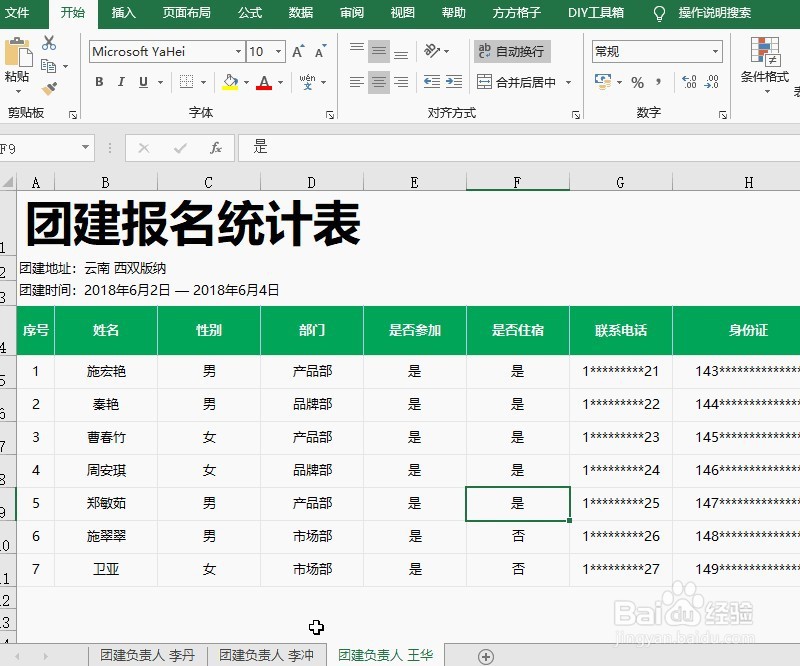Click inside the Name Box showing F9
The image size is (800, 666).
tap(40, 148)
